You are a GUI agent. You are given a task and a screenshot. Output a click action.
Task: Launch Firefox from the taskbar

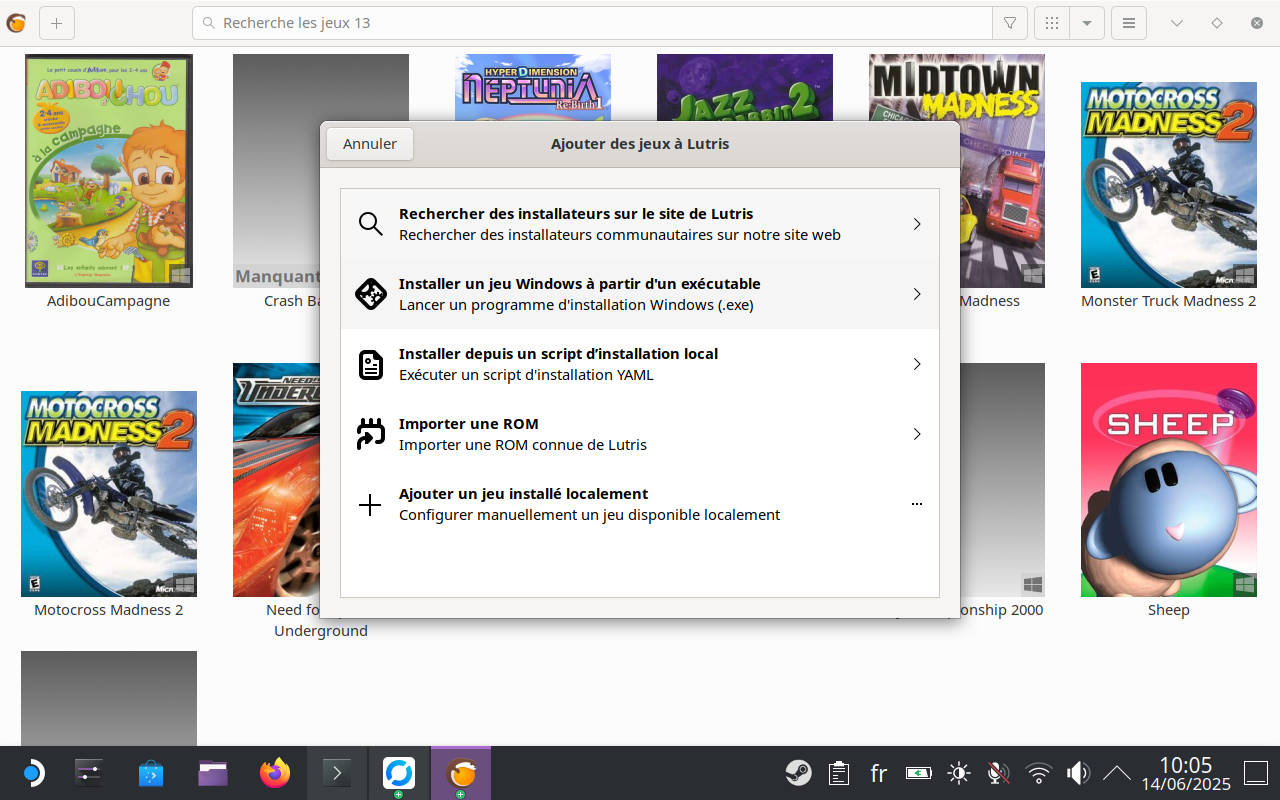point(275,773)
